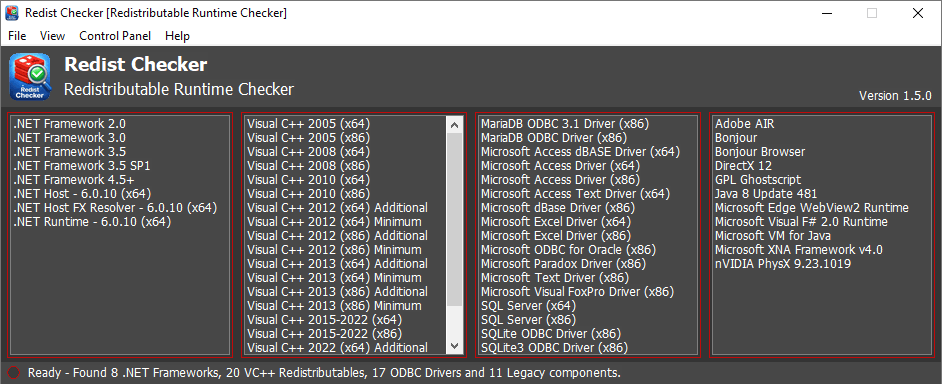
Task: Select Microsoft Excel Driver (x64)
Action: coord(556,222)
